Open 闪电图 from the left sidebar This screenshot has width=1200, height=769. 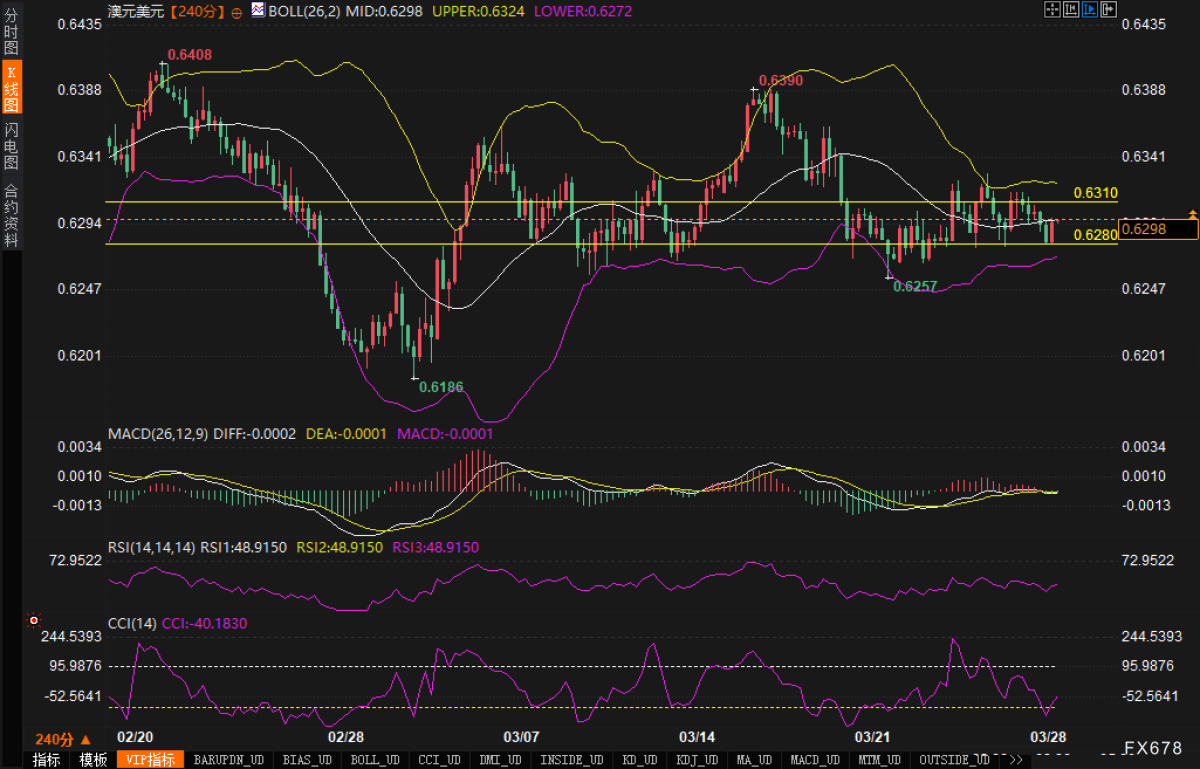11,146
